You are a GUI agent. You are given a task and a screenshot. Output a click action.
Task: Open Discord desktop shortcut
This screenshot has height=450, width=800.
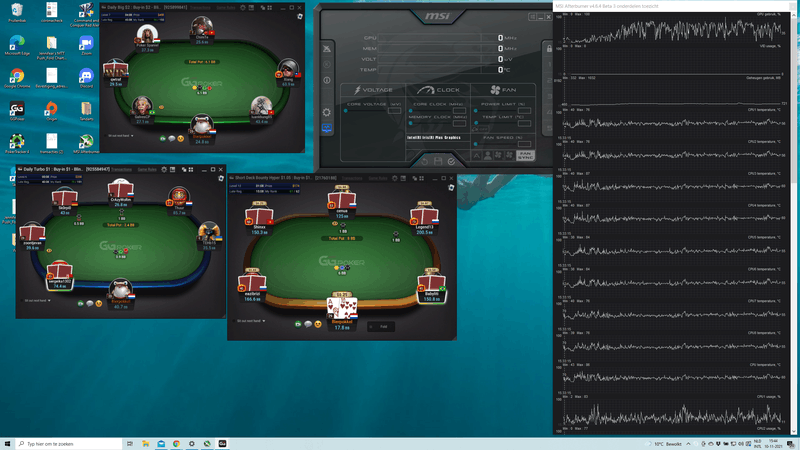point(86,79)
